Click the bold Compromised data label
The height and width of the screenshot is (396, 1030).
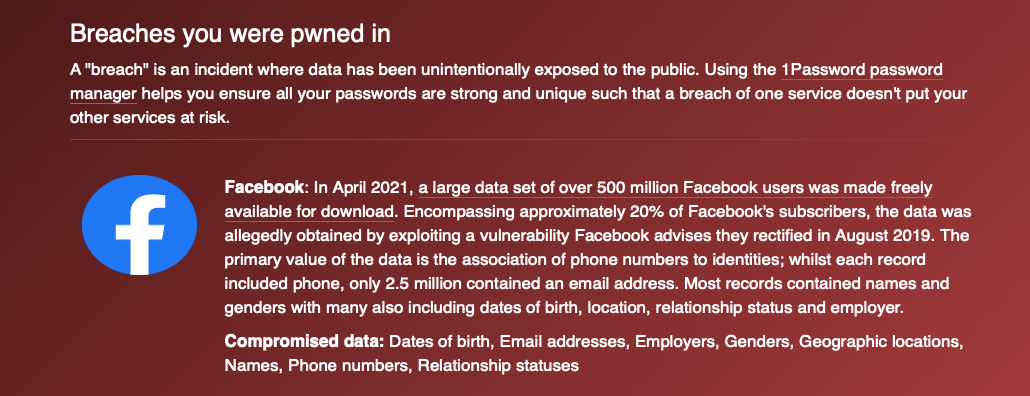point(304,341)
